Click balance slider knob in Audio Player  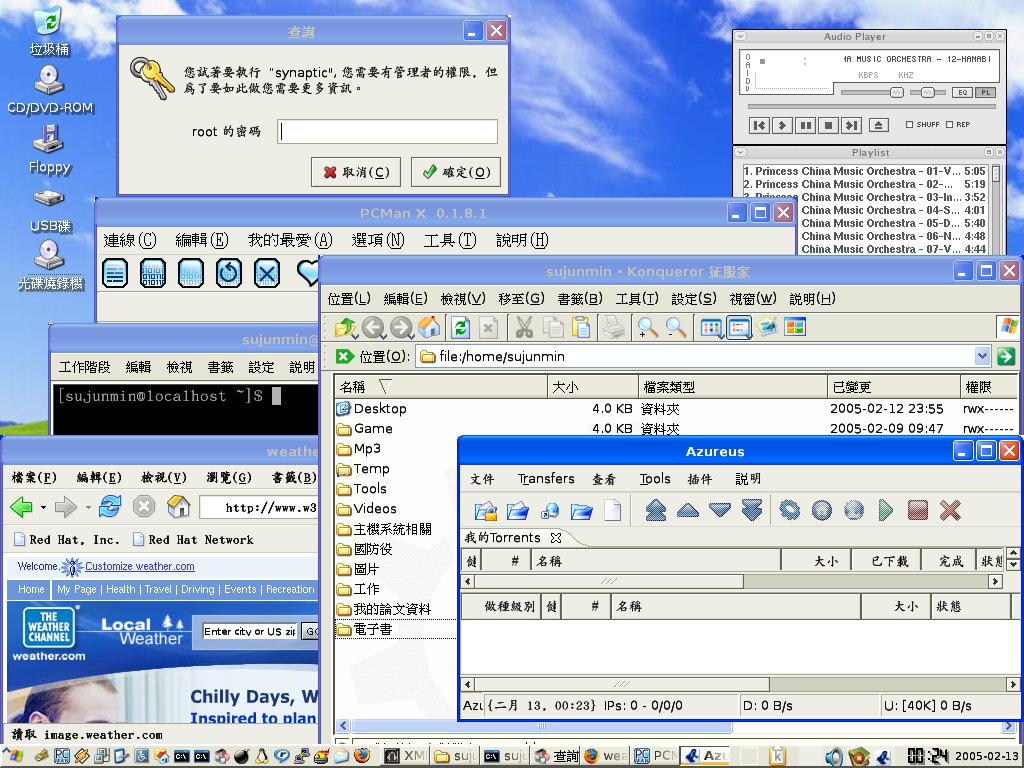coord(928,92)
